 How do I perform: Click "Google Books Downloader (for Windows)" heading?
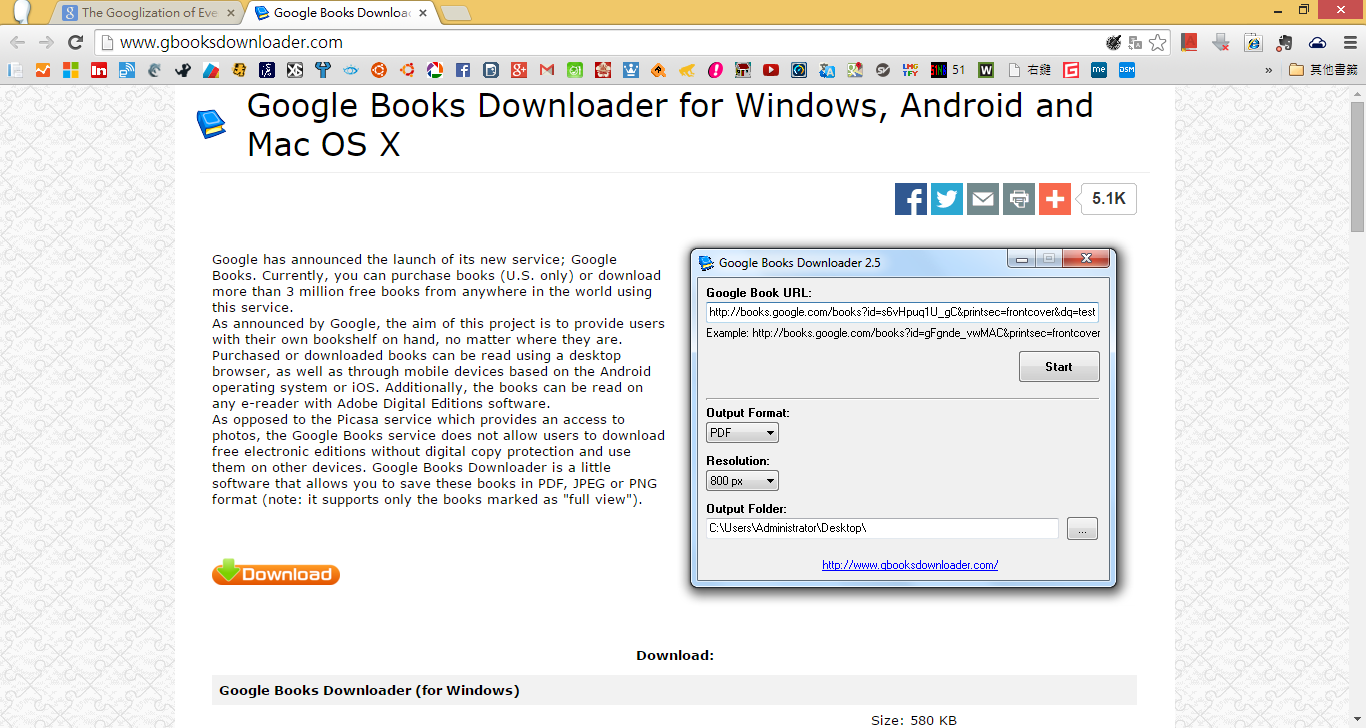click(x=369, y=691)
